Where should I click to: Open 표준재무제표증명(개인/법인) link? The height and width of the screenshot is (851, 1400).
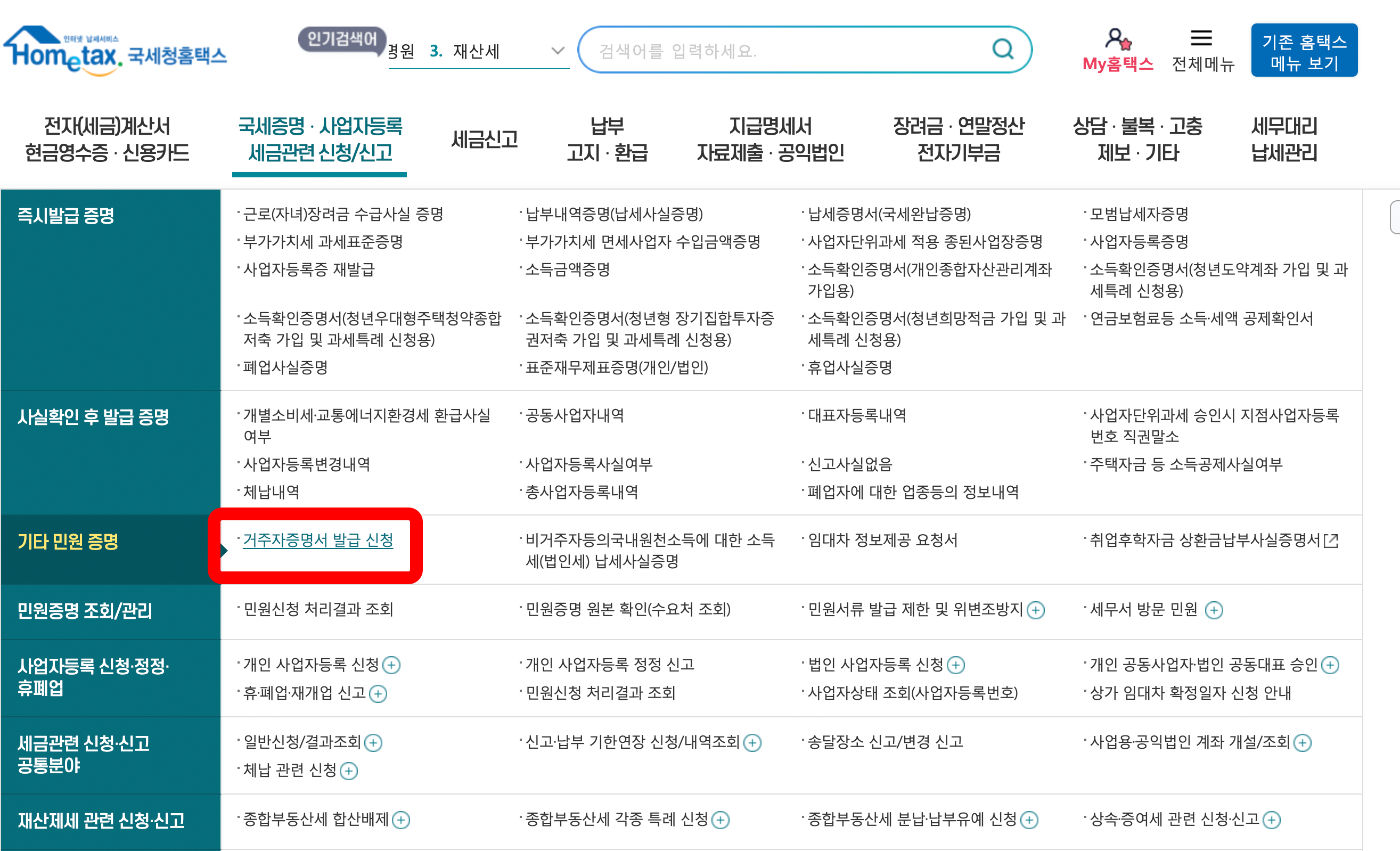click(x=617, y=367)
